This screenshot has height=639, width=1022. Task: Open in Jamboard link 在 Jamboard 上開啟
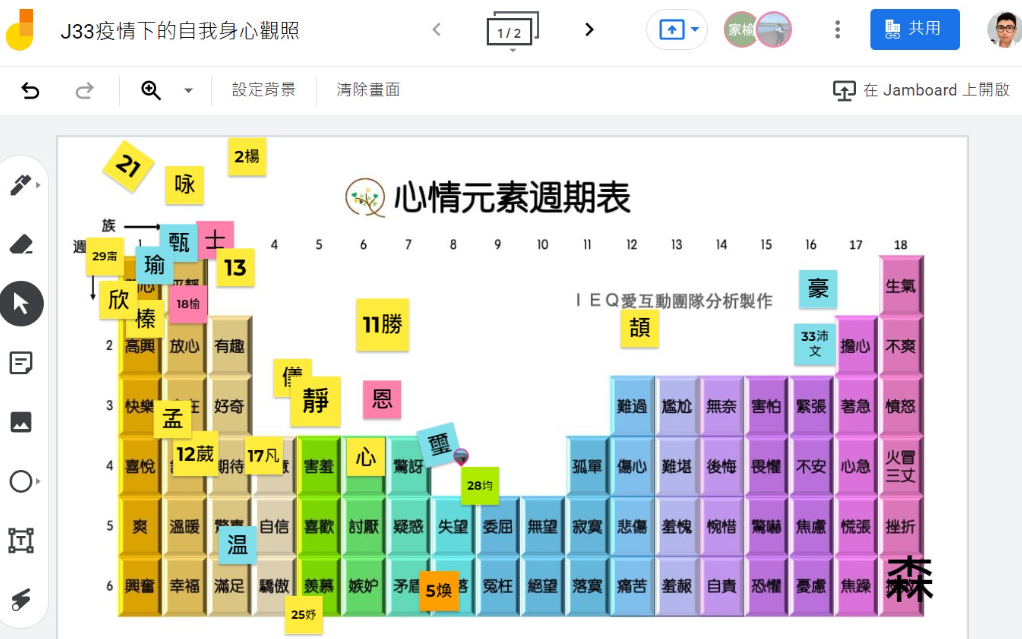tap(921, 90)
